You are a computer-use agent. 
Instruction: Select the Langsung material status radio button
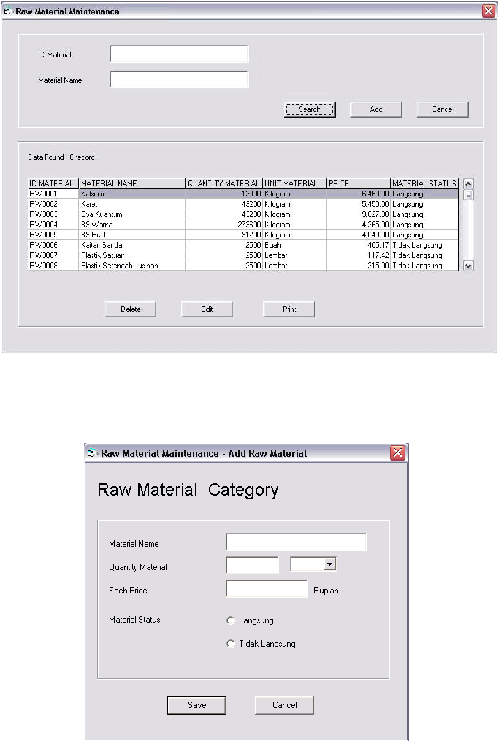coord(231,620)
